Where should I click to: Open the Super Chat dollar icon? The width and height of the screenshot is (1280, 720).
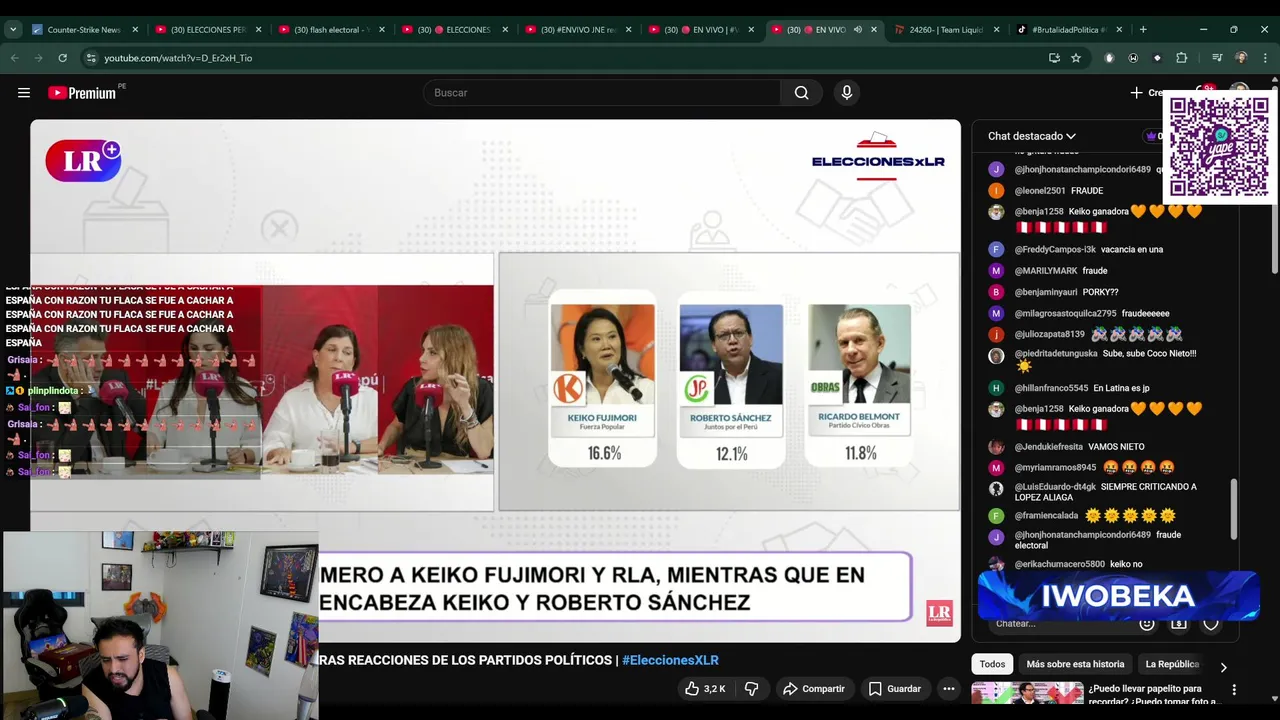[x=1179, y=623]
